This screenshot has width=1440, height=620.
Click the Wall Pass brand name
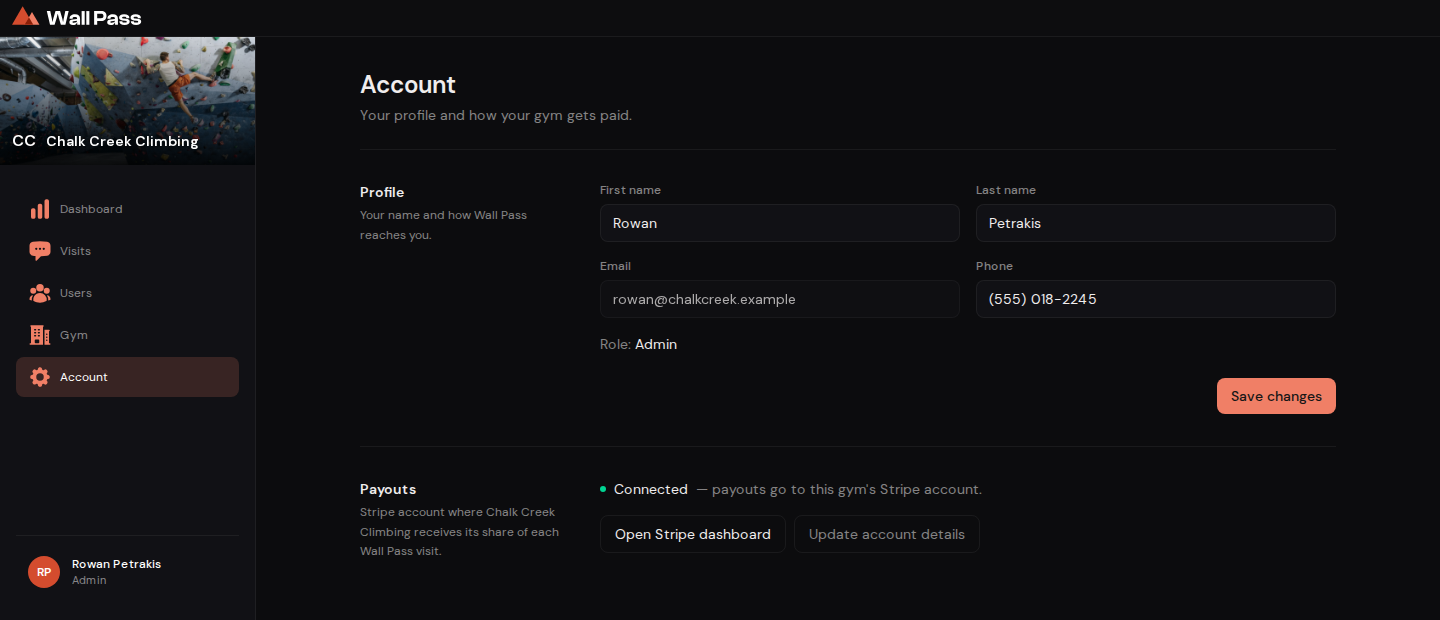pyautogui.click(x=94, y=18)
